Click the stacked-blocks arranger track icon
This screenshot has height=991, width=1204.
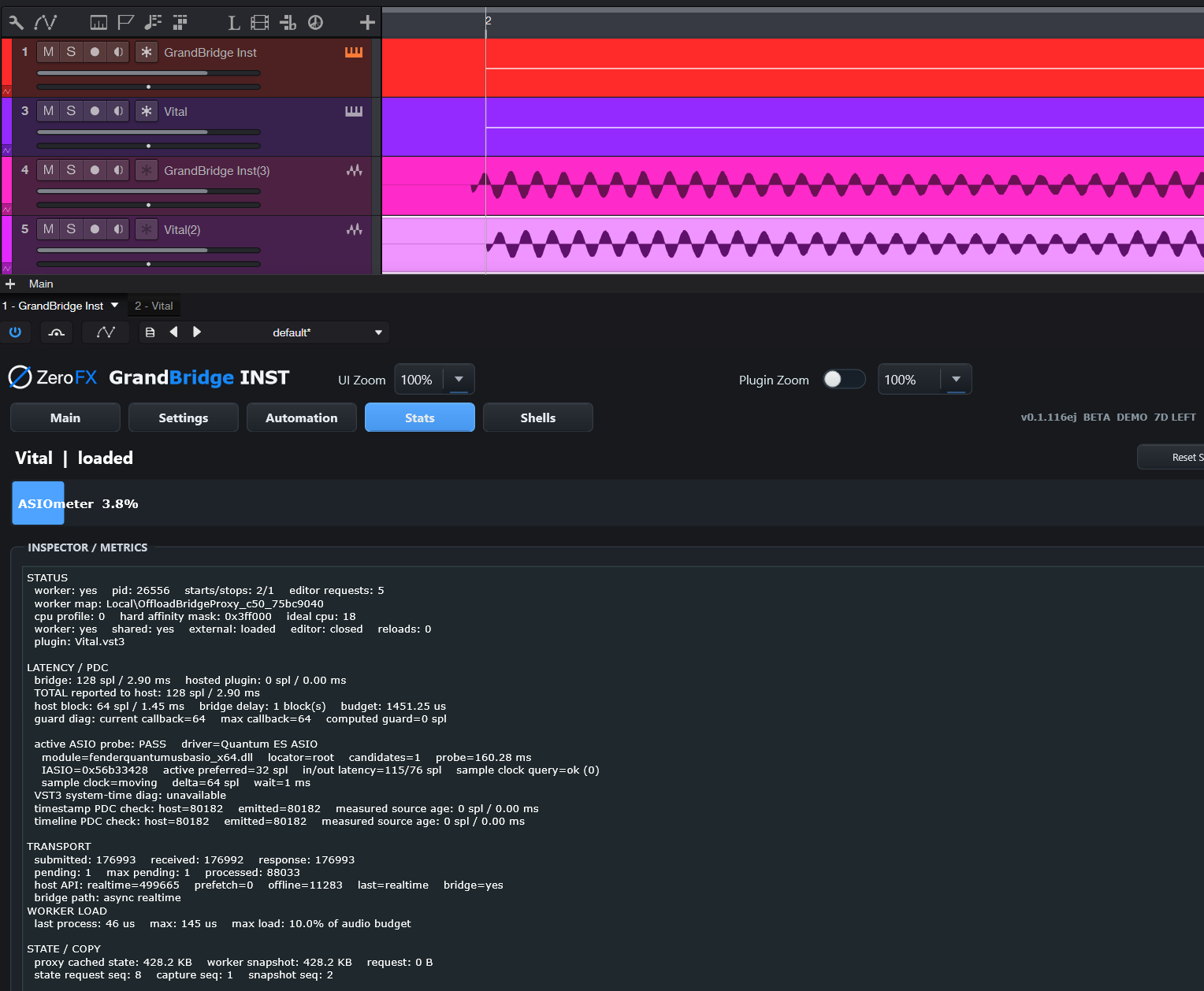tap(180, 23)
